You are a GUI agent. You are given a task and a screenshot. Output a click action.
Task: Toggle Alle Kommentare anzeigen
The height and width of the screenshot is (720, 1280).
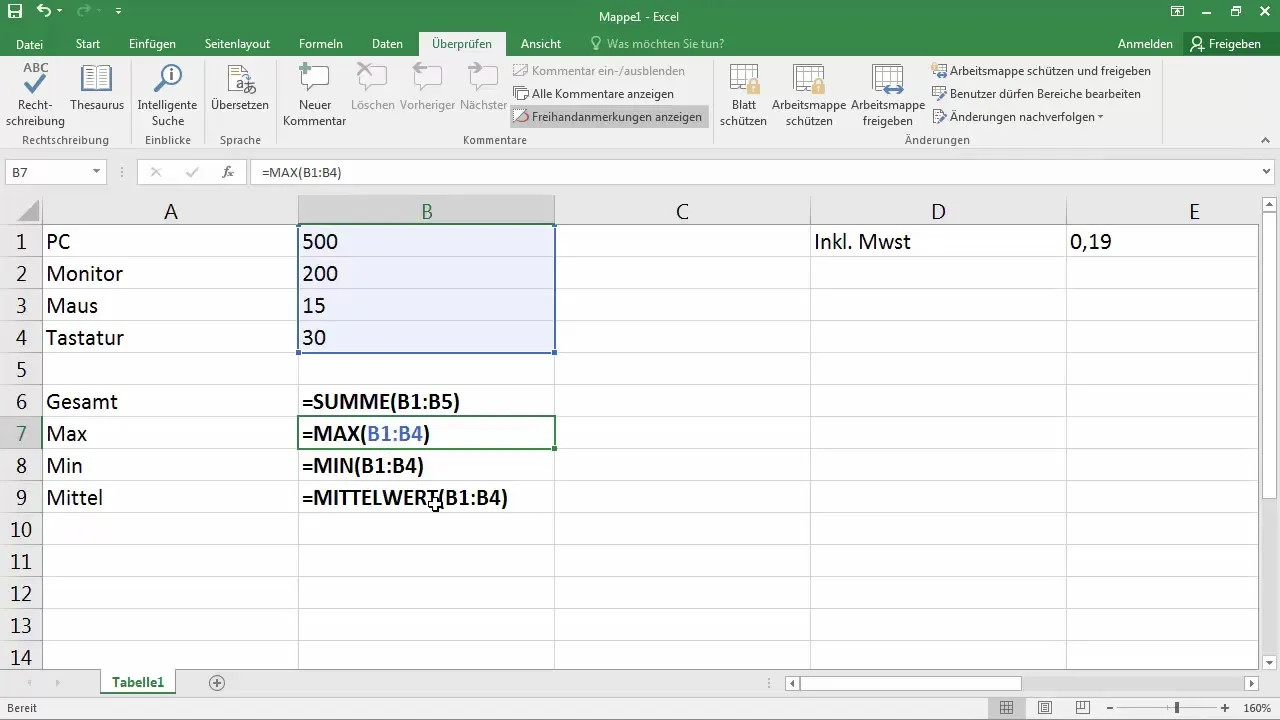tap(594, 94)
